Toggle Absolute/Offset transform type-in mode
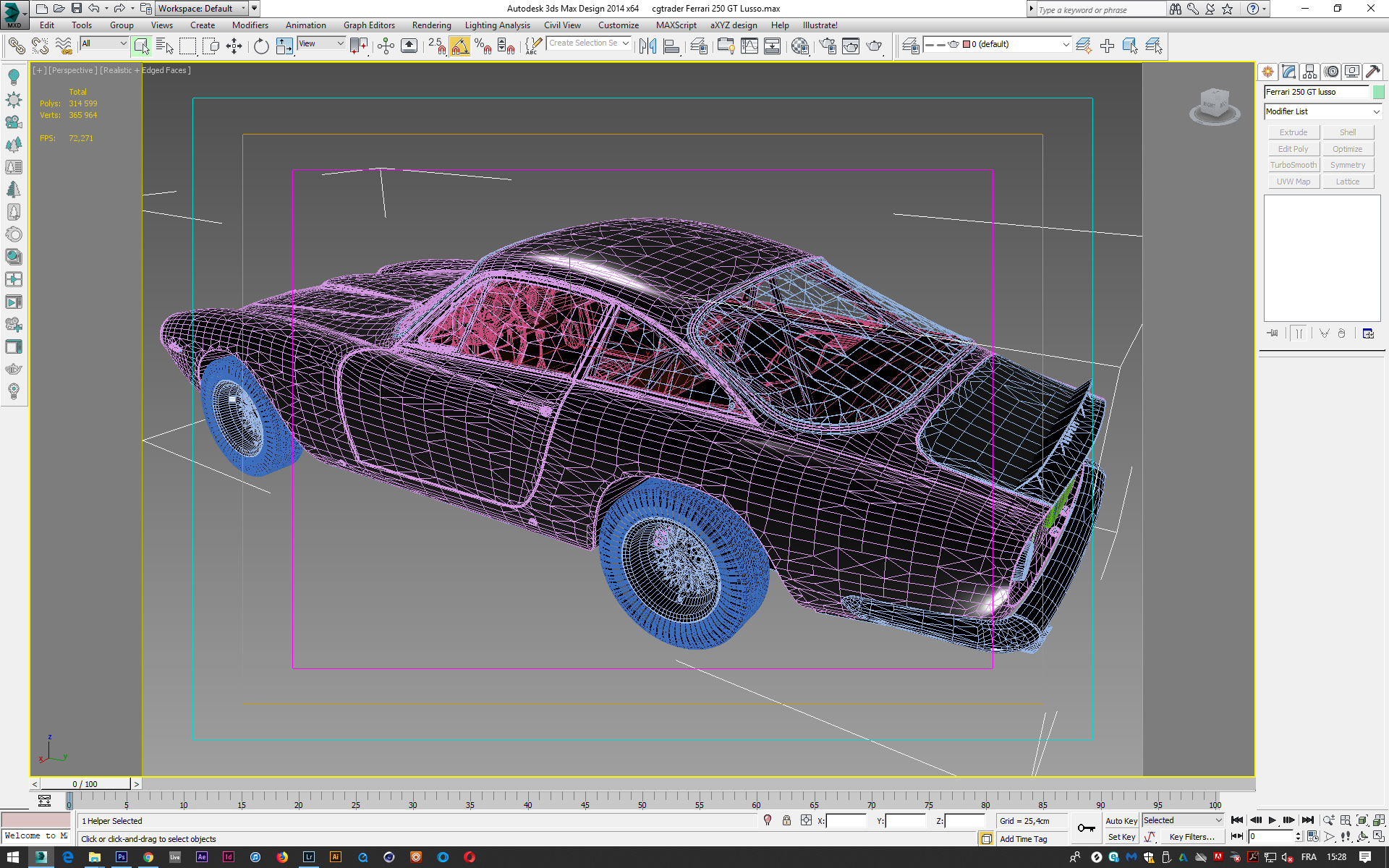This screenshot has width=1389, height=868. pyautogui.click(x=806, y=820)
